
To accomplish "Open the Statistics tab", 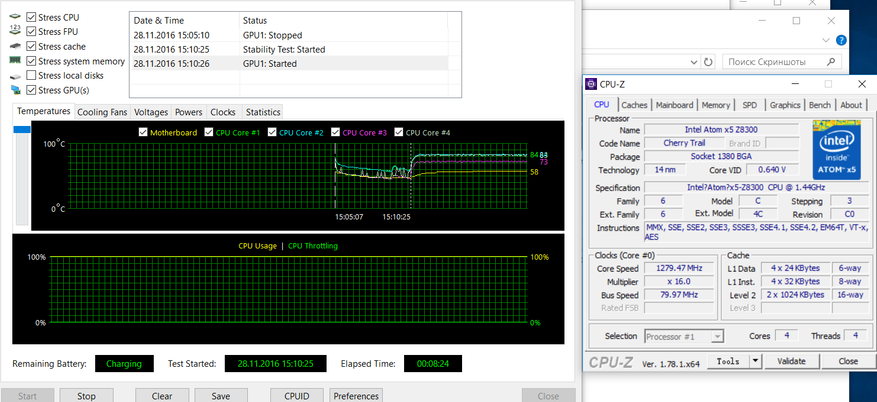I will click(262, 112).
